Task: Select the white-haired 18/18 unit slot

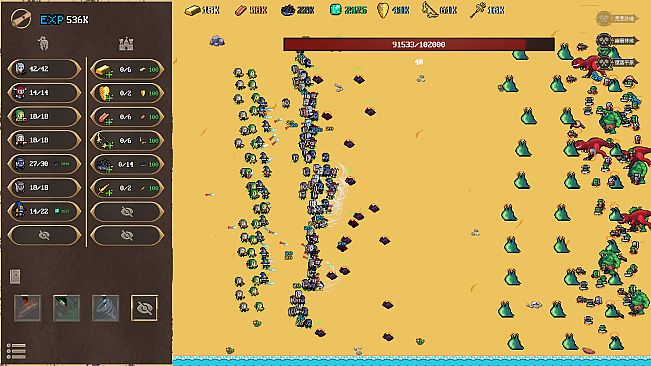Action: (44, 140)
